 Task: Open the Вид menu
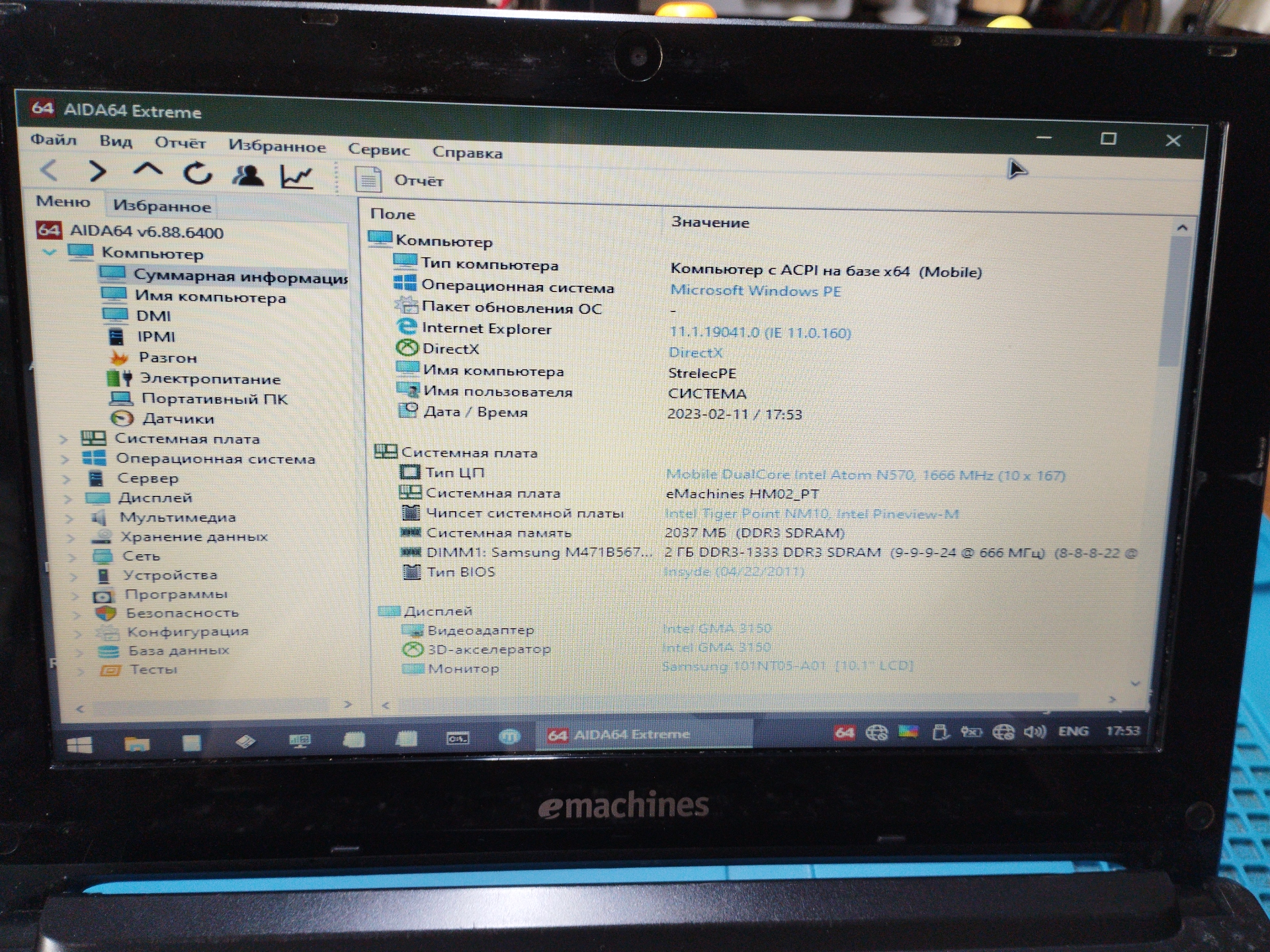(x=116, y=141)
